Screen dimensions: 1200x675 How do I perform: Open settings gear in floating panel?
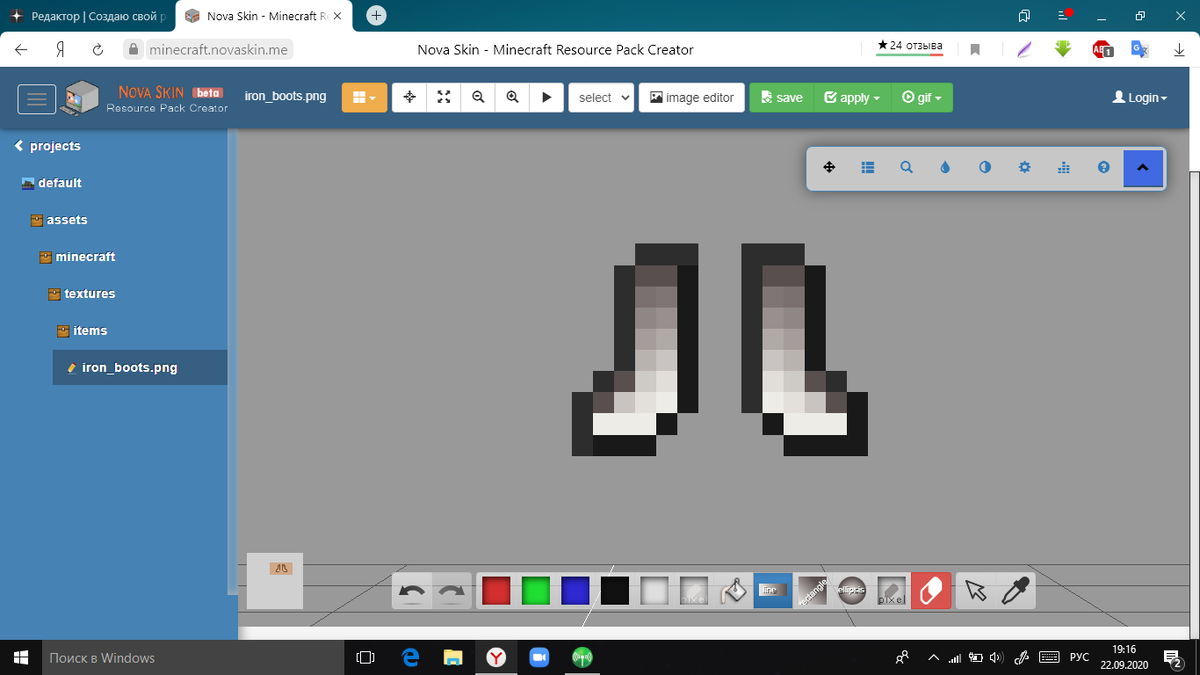(1025, 168)
